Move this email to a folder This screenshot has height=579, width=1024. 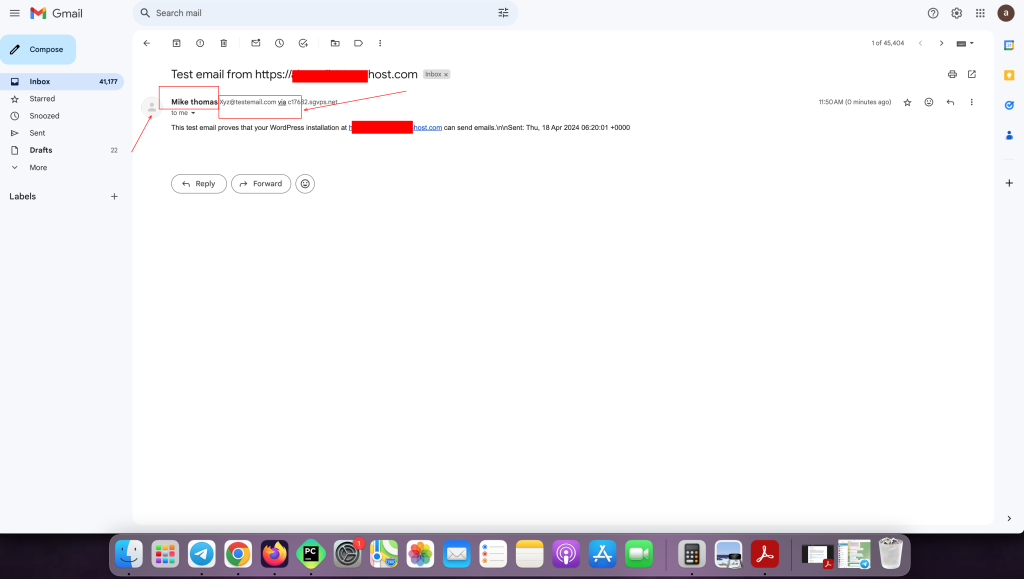[335, 43]
